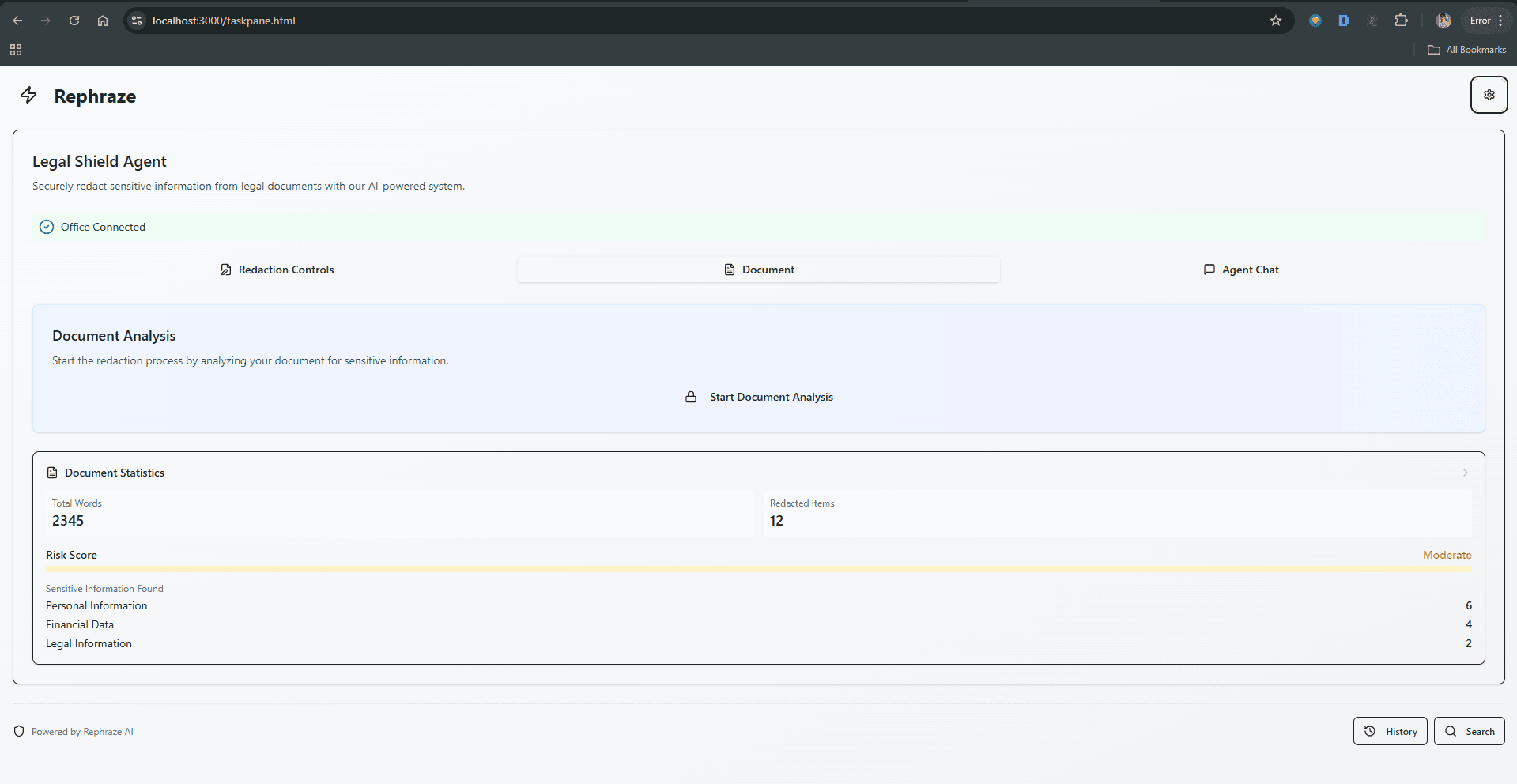Screen dimensions: 1517x784
Task: Click the Office Connected check icon
Action: pos(47,227)
